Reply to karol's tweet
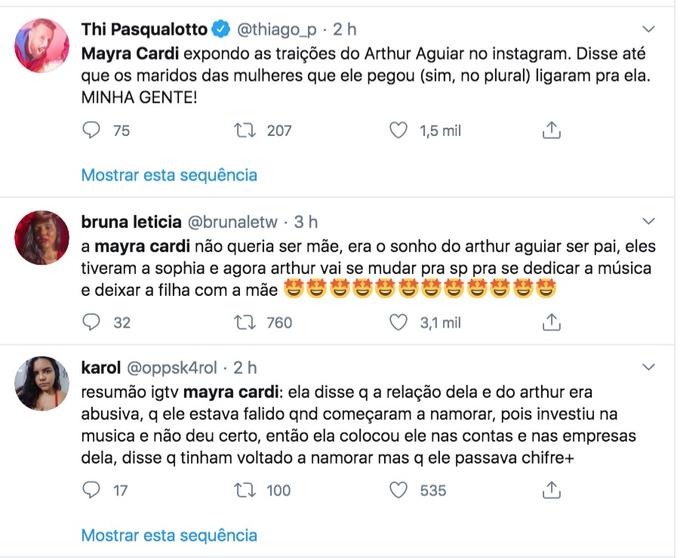Image resolution: width=680 pixels, height=558 pixels. click(92, 490)
